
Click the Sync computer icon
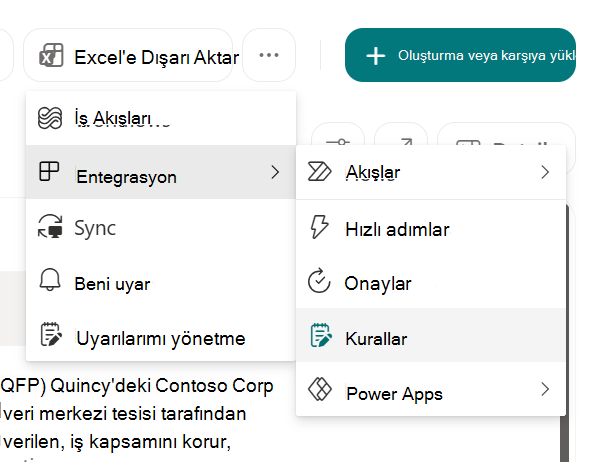50,226
